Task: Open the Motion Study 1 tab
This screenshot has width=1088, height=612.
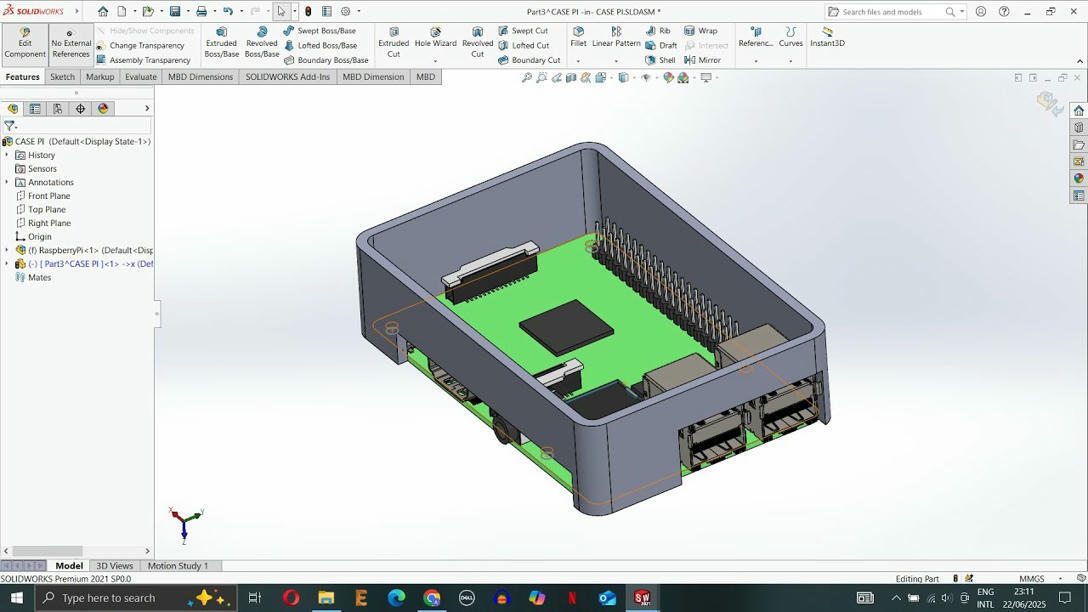Action: [x=178, y=566]
